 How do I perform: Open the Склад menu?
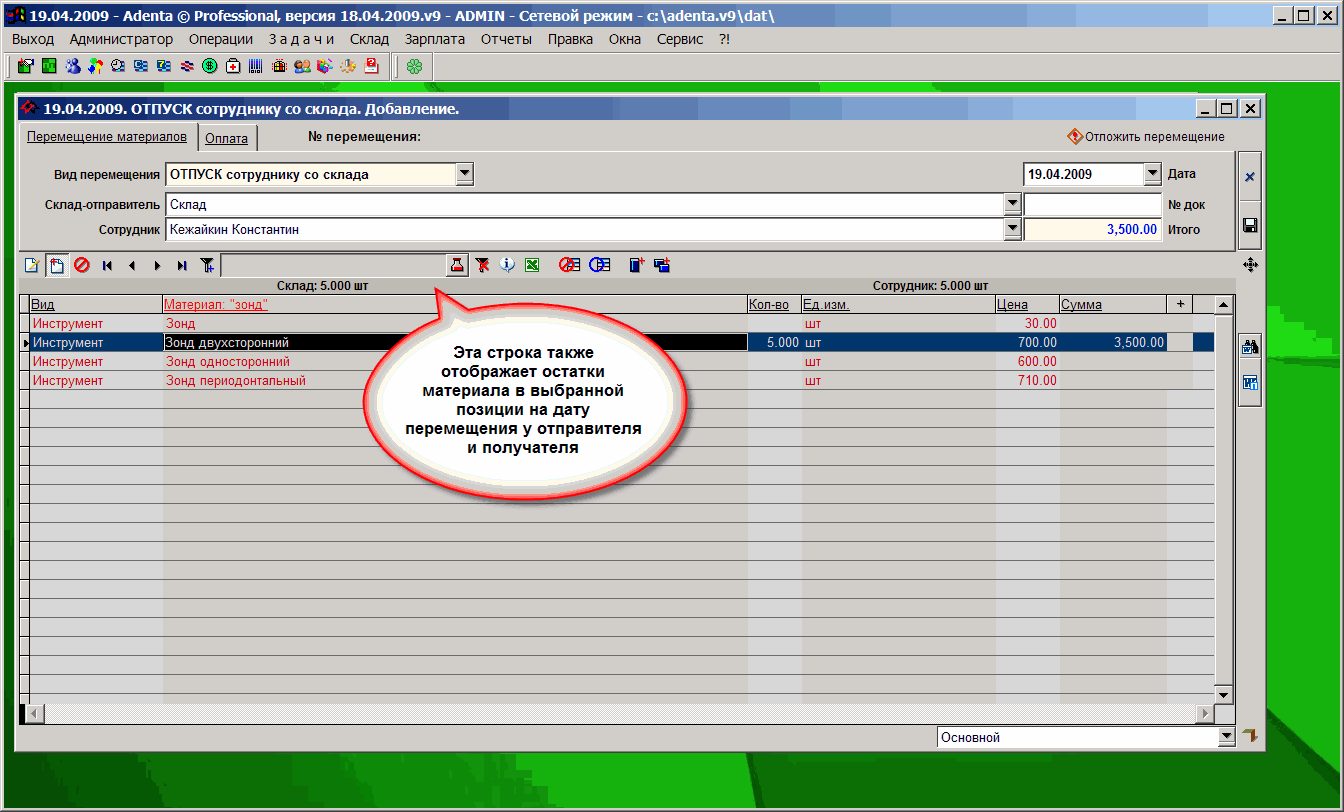pyautogui.click(x=369, y=39)
